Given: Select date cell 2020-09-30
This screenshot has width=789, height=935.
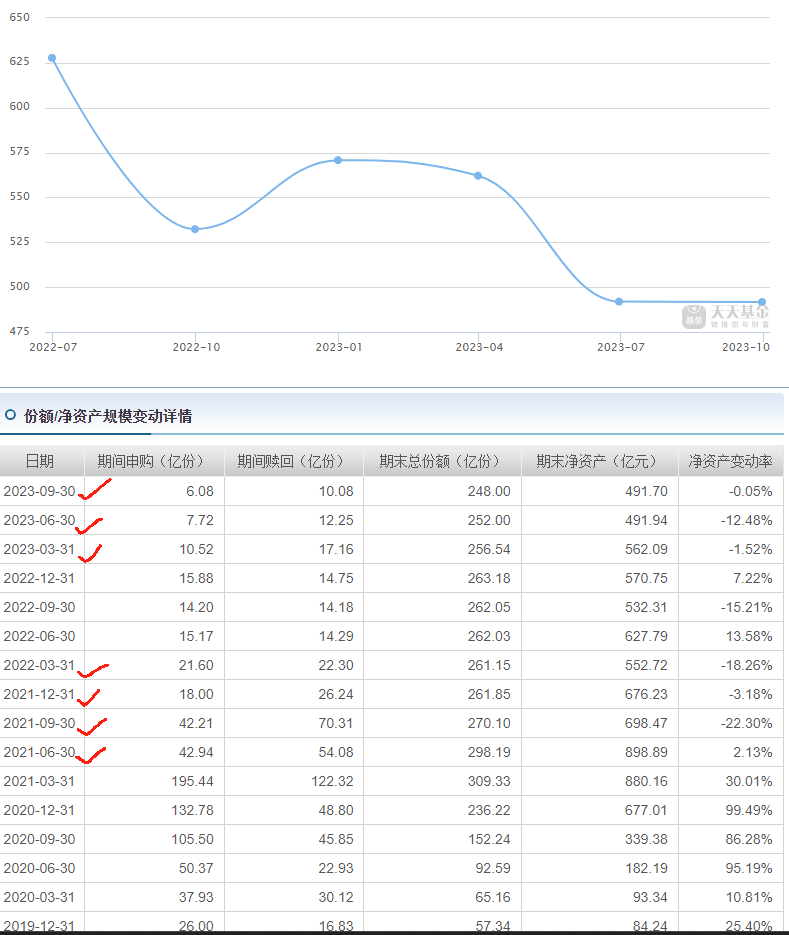Looking at the screenshot, I should [39, 839].
